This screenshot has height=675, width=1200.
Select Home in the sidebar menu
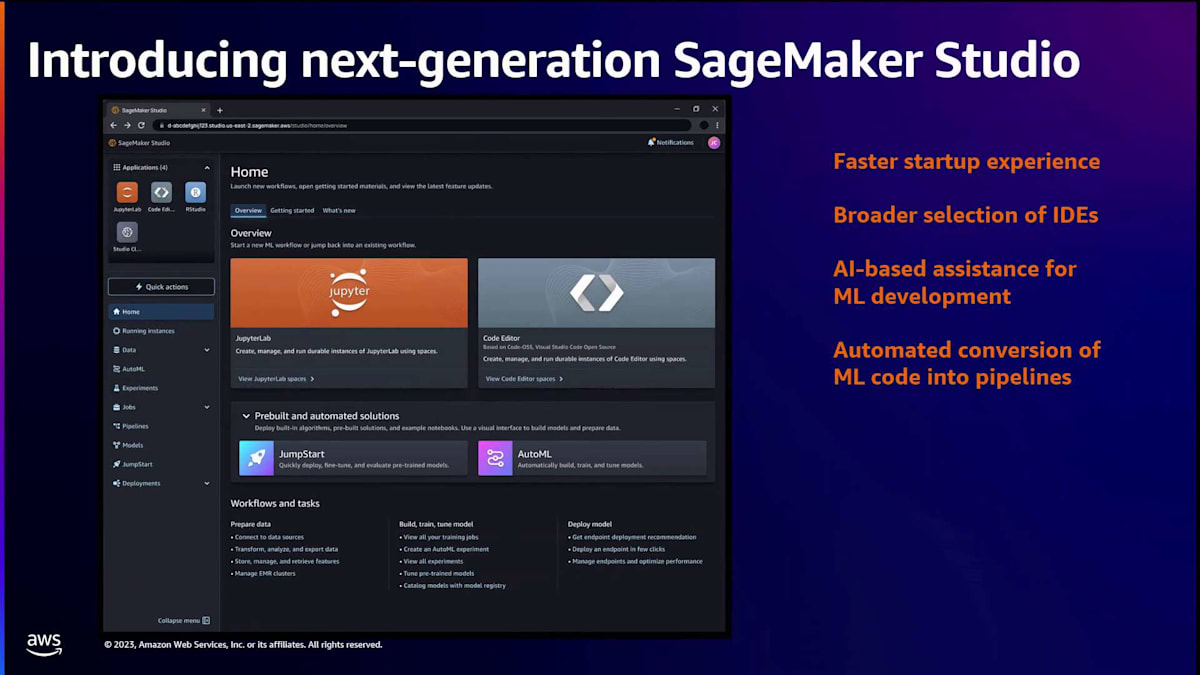161,311
